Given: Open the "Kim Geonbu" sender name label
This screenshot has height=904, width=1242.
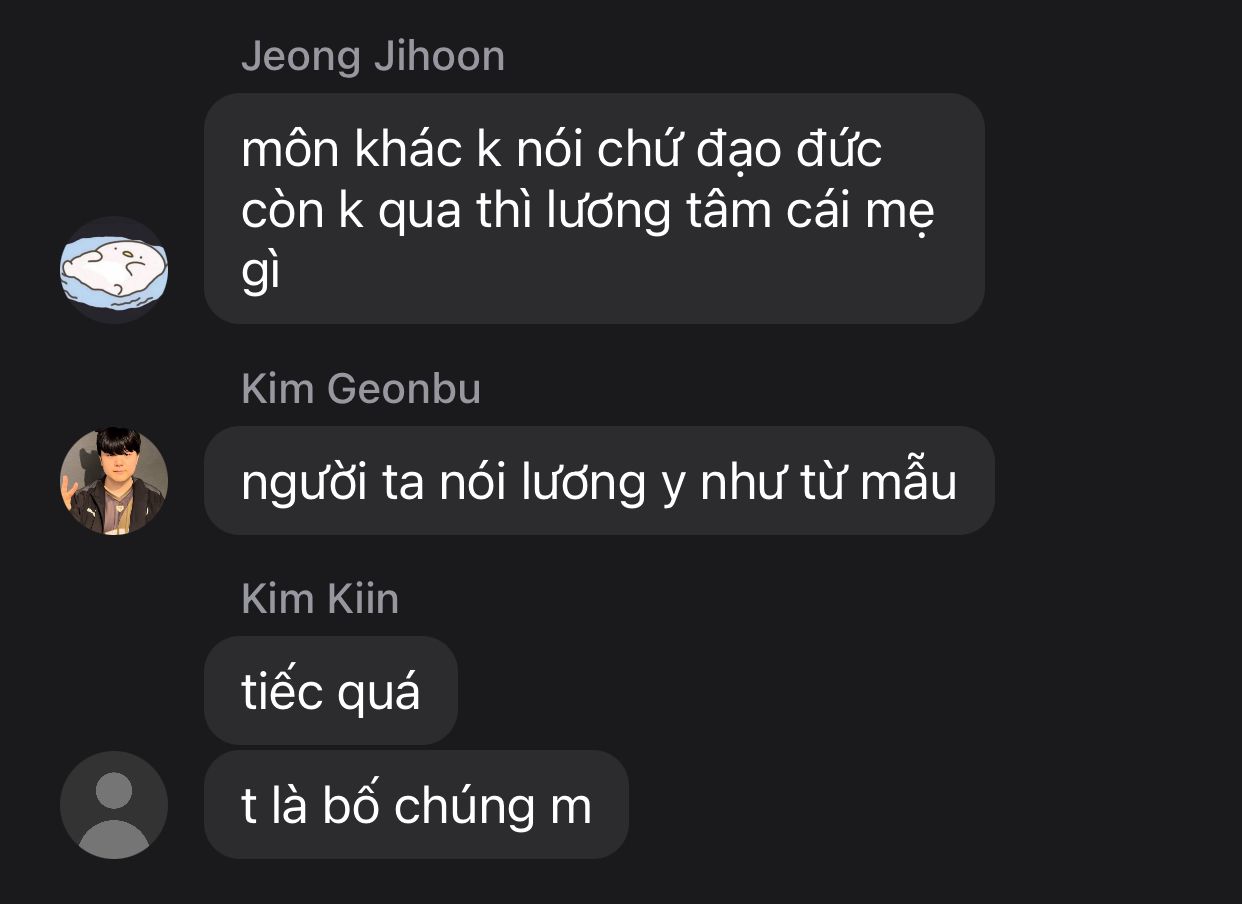Looking at the screenshot, I should tap(361, 389).
